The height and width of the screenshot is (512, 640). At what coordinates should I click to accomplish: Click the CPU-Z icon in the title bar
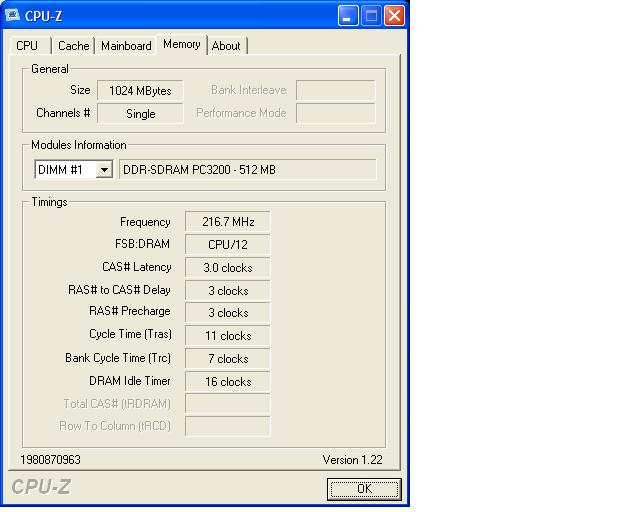13,16
